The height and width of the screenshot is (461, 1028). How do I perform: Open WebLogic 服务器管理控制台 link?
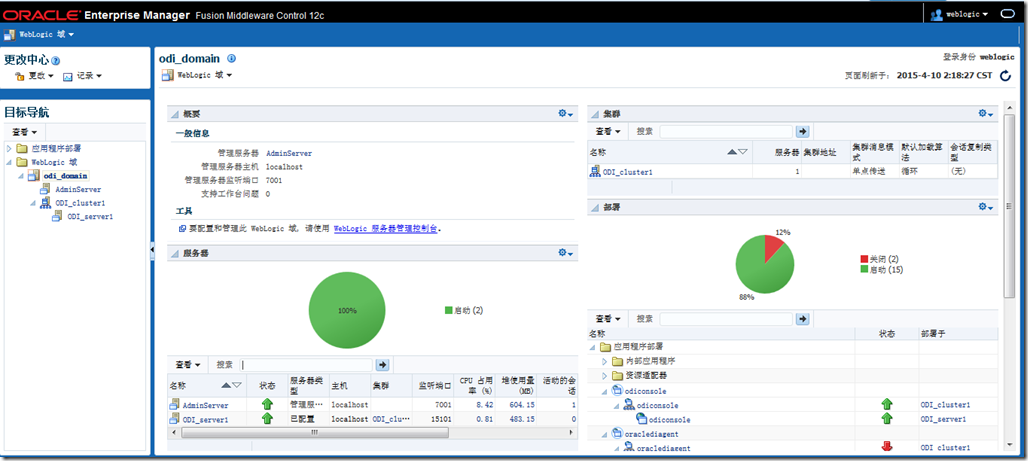click(386, 229)
